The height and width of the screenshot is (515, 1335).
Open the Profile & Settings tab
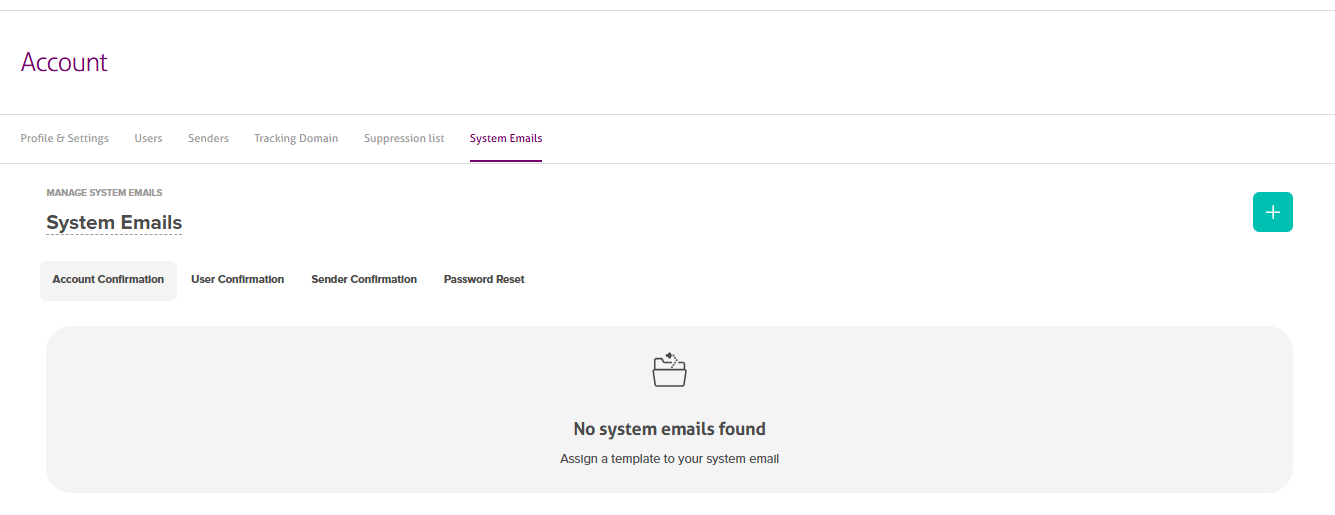coord(65,138)
